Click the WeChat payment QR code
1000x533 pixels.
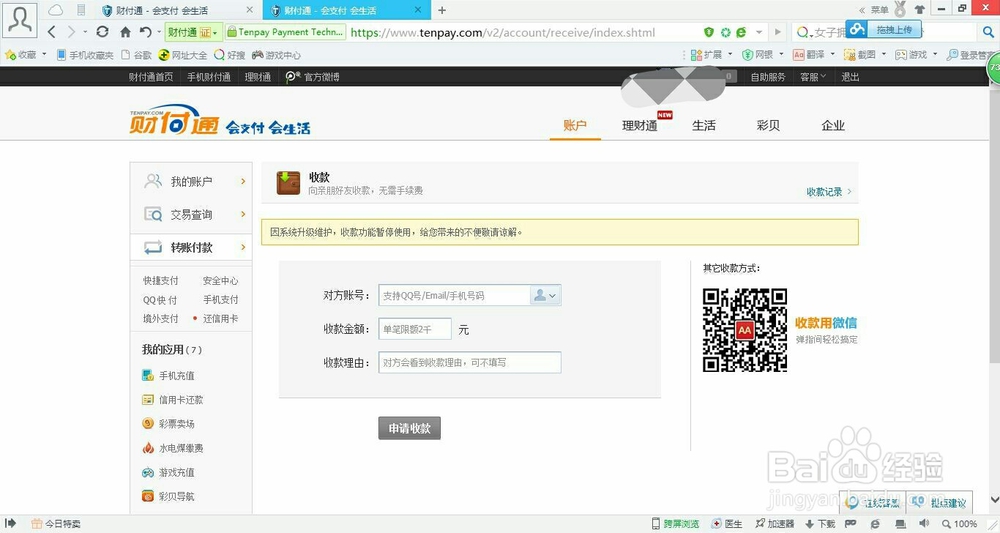[x=745, y=330]
